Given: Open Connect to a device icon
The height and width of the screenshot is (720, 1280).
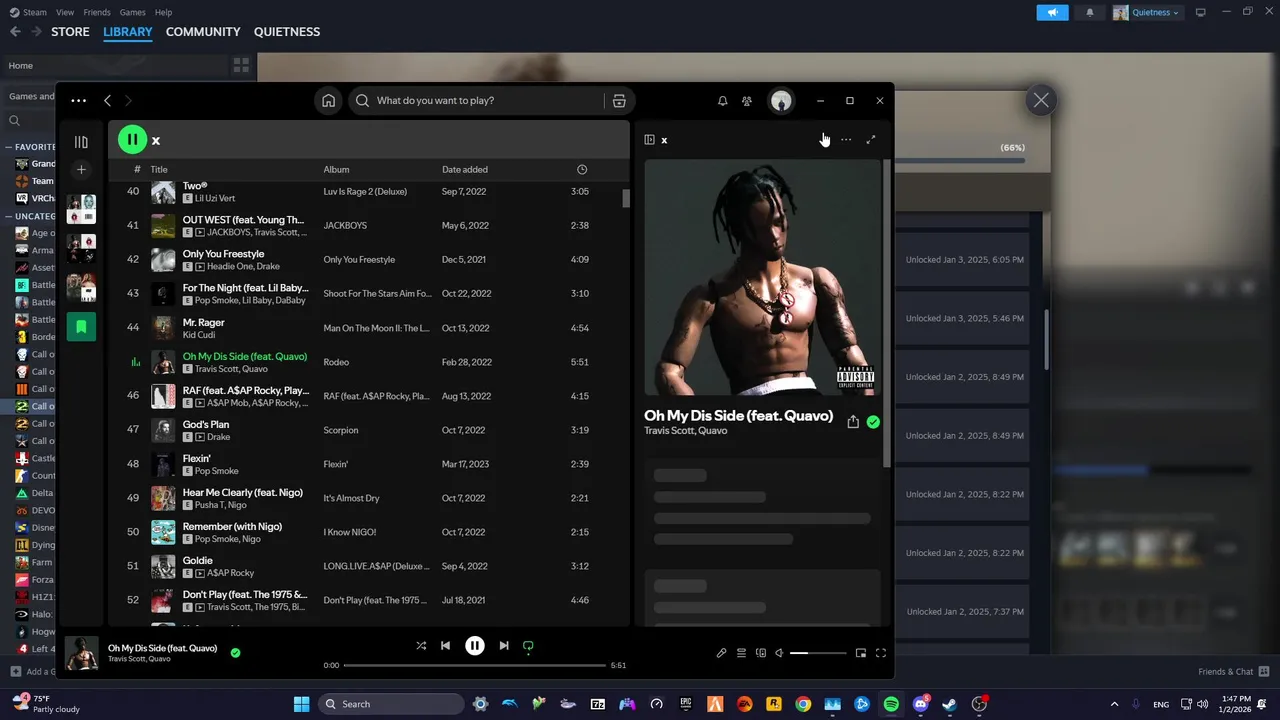Looking at the screenshot, I should click(x=761, y=653).
